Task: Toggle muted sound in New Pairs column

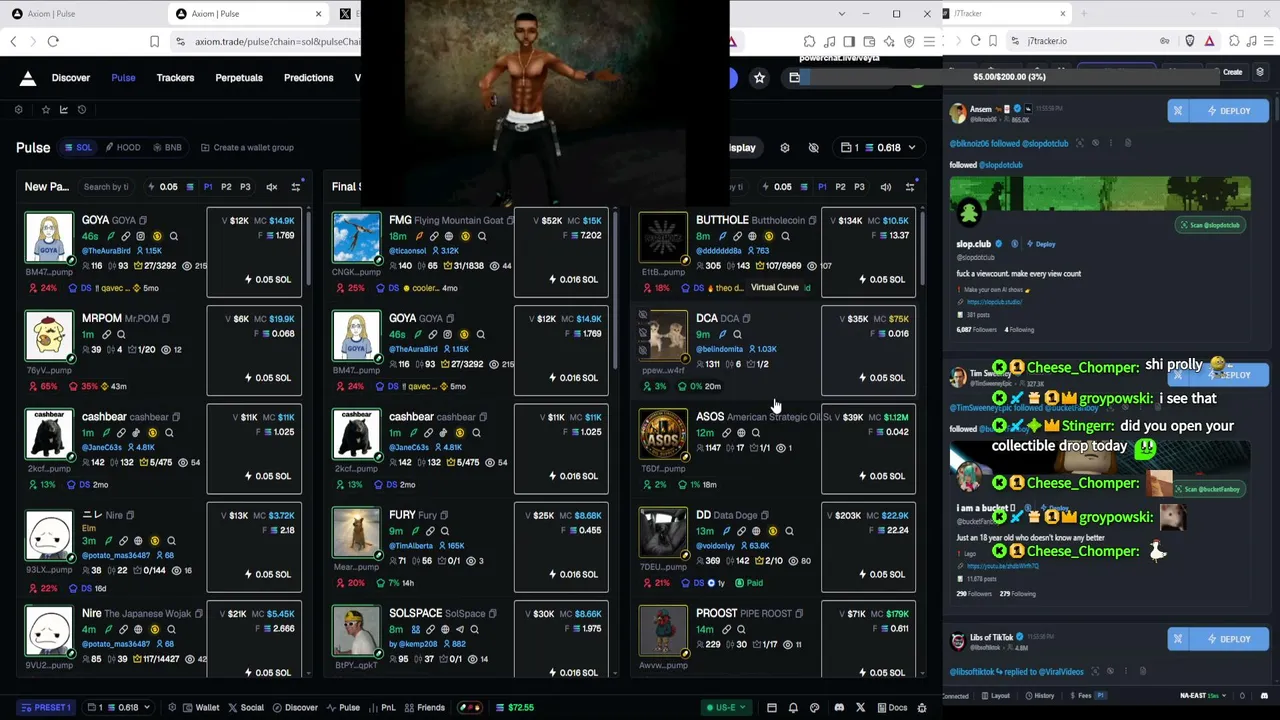Action: click(x=271, y=187)
